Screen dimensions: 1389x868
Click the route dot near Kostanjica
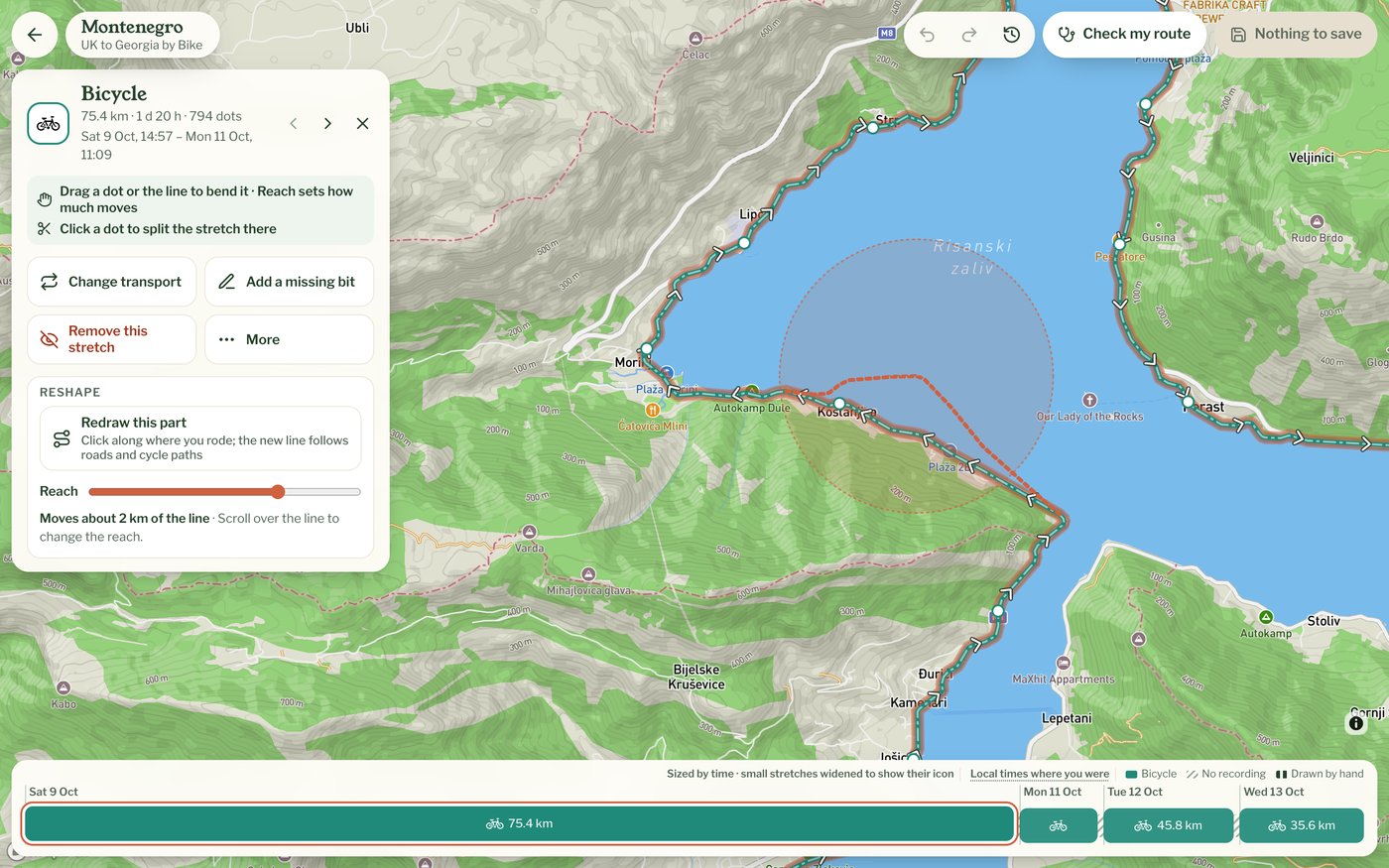pos(839,404)
